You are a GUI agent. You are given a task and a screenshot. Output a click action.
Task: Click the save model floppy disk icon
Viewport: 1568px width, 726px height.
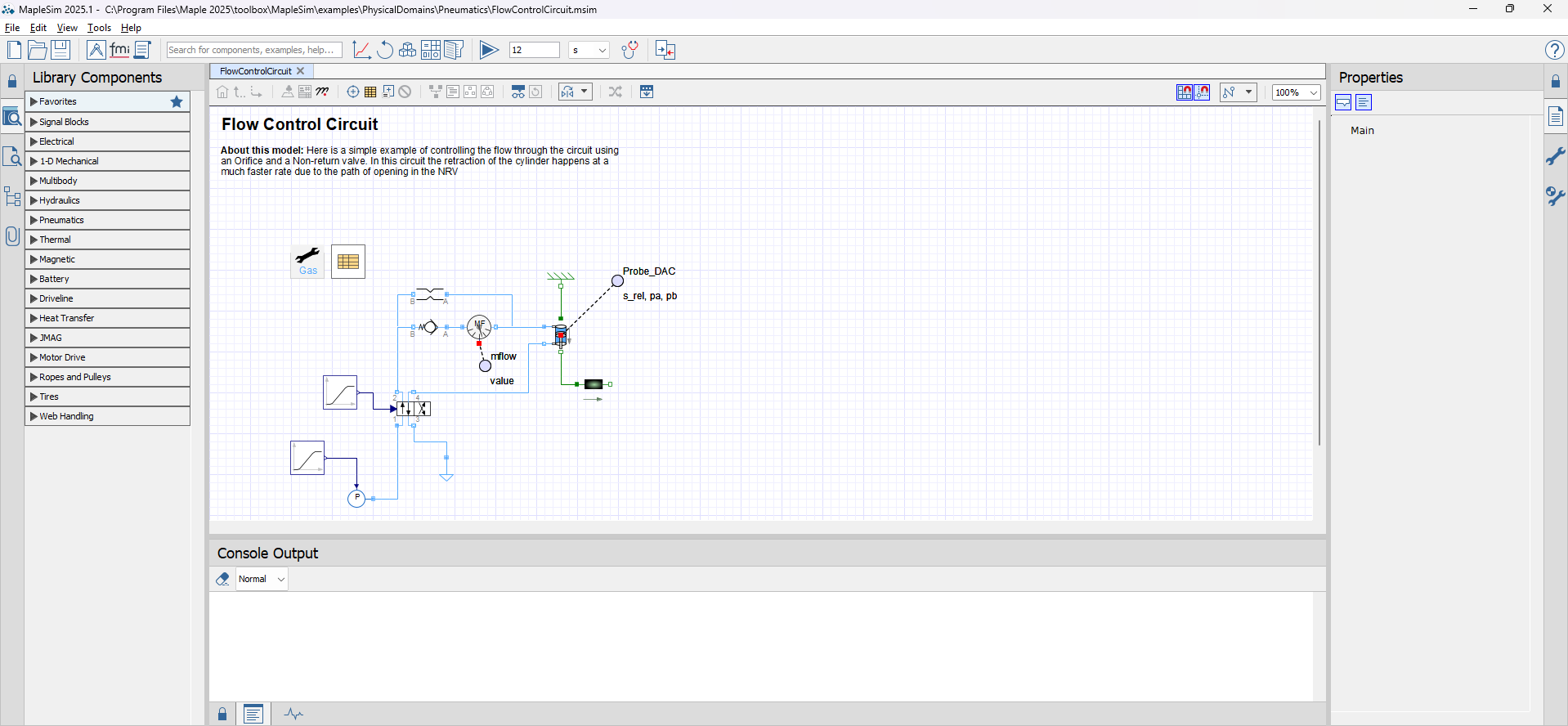[x=60, y=50]
